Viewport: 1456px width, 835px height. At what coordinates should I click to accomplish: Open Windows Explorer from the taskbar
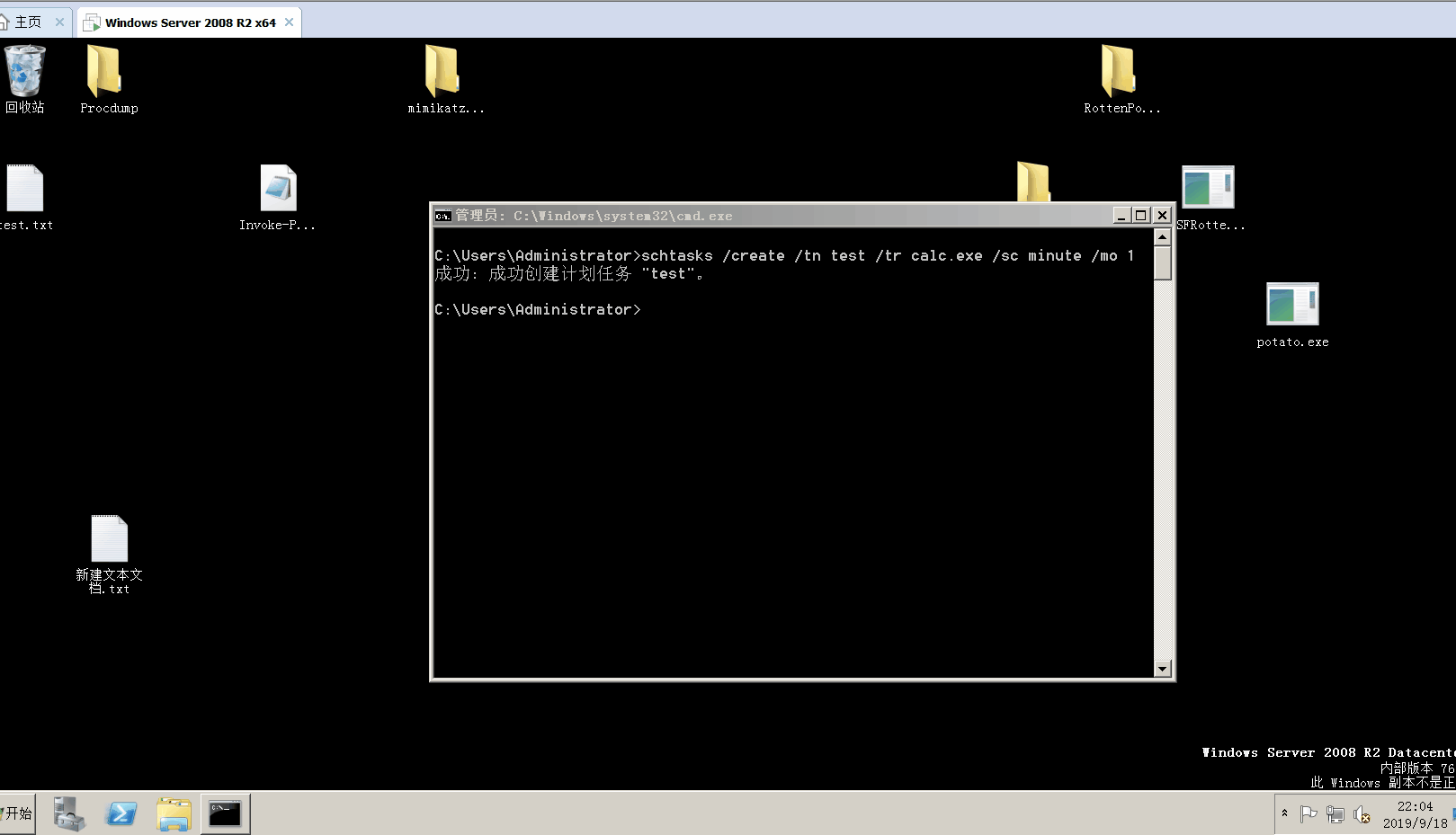[x=174, y=814]
